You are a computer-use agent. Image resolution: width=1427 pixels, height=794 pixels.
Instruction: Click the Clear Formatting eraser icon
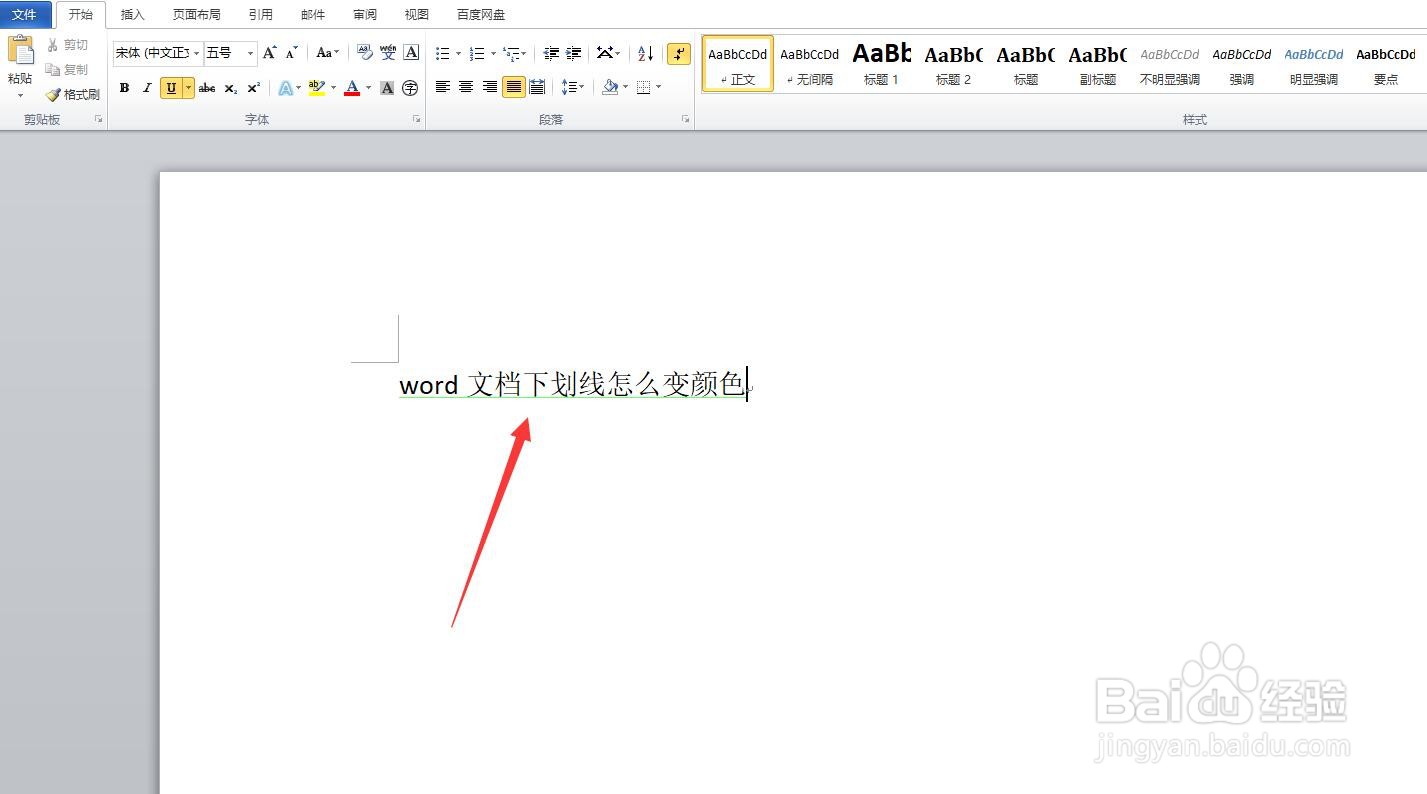(x=364, y=53)
